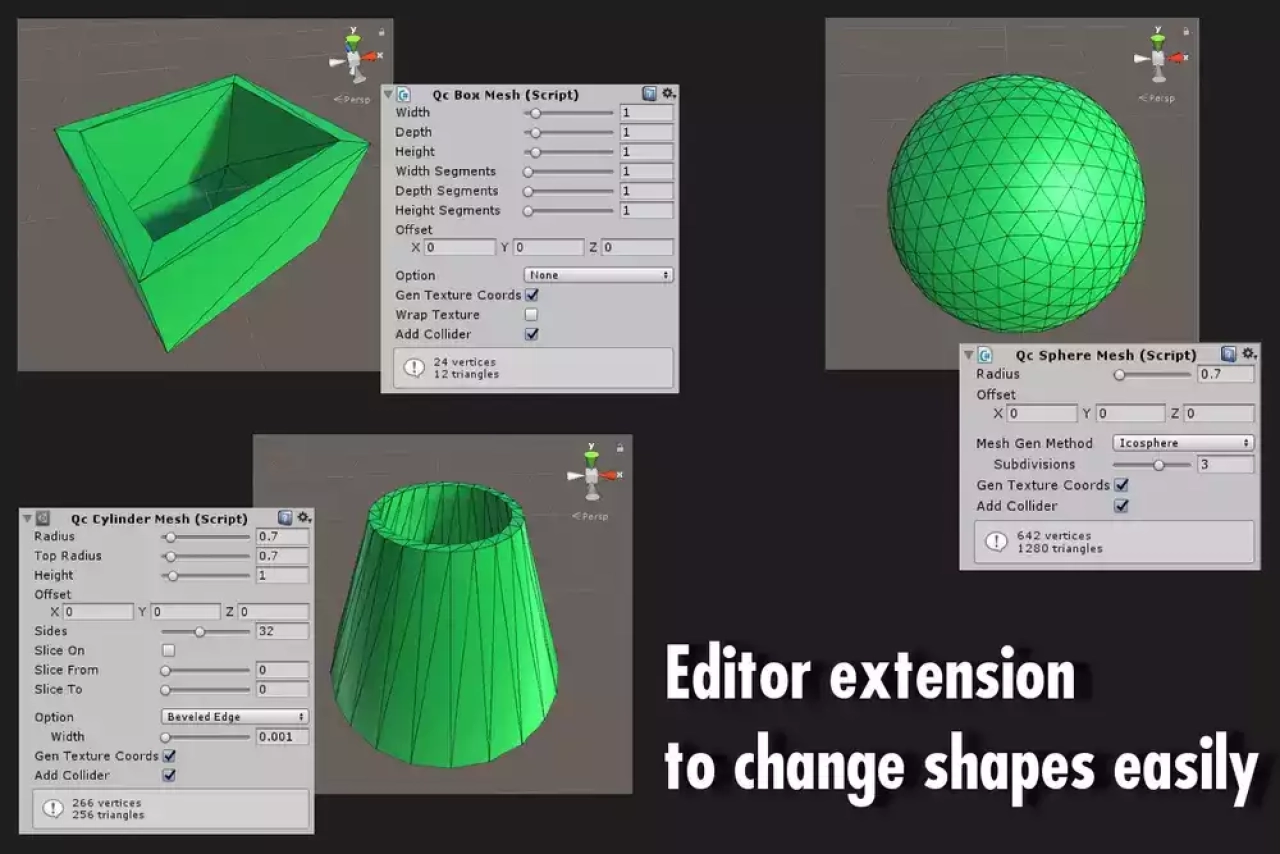Open gear settings menu in Qc Cylinder Mesh header
Image resolution: width=1280 pixels, height=854 pixels.
coord(304,518)
